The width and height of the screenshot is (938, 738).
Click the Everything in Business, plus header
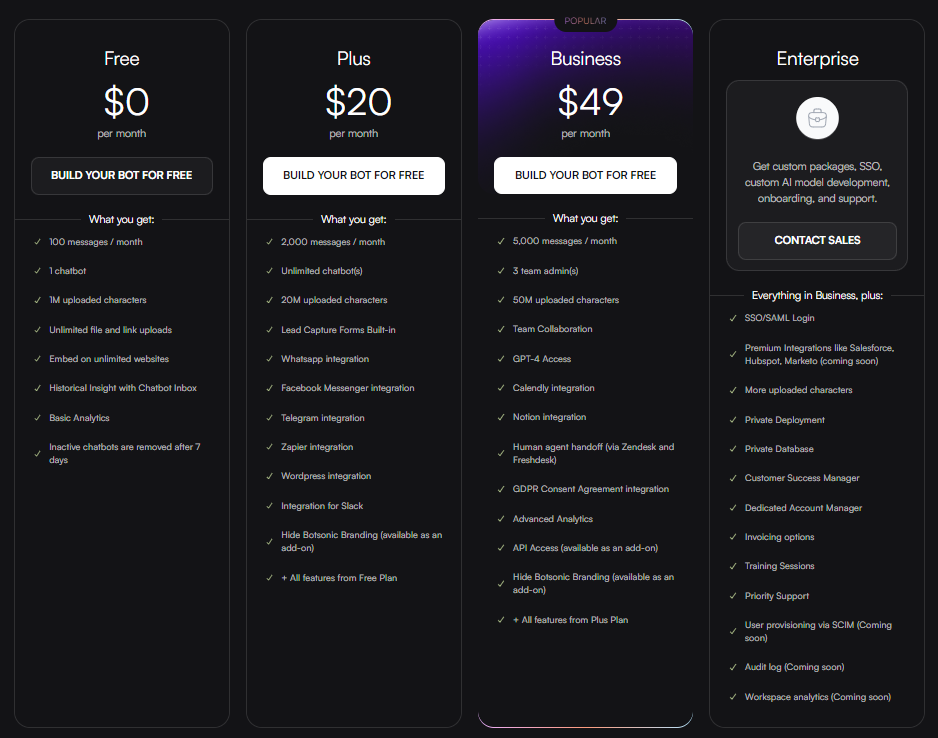817,294
